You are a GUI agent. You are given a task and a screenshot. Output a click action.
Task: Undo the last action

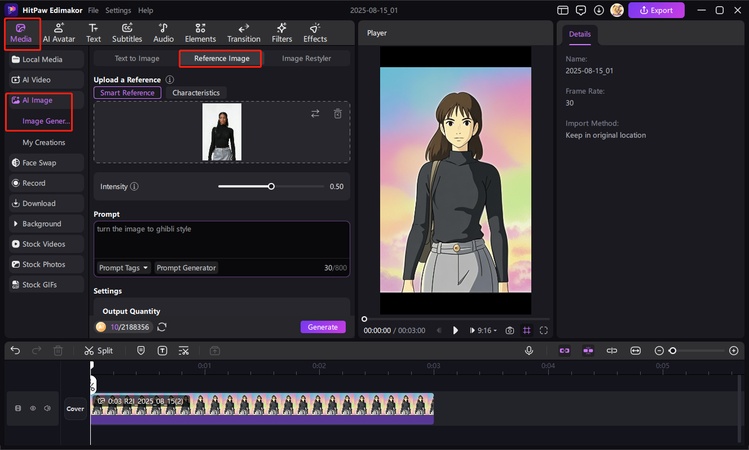[15, 351]
